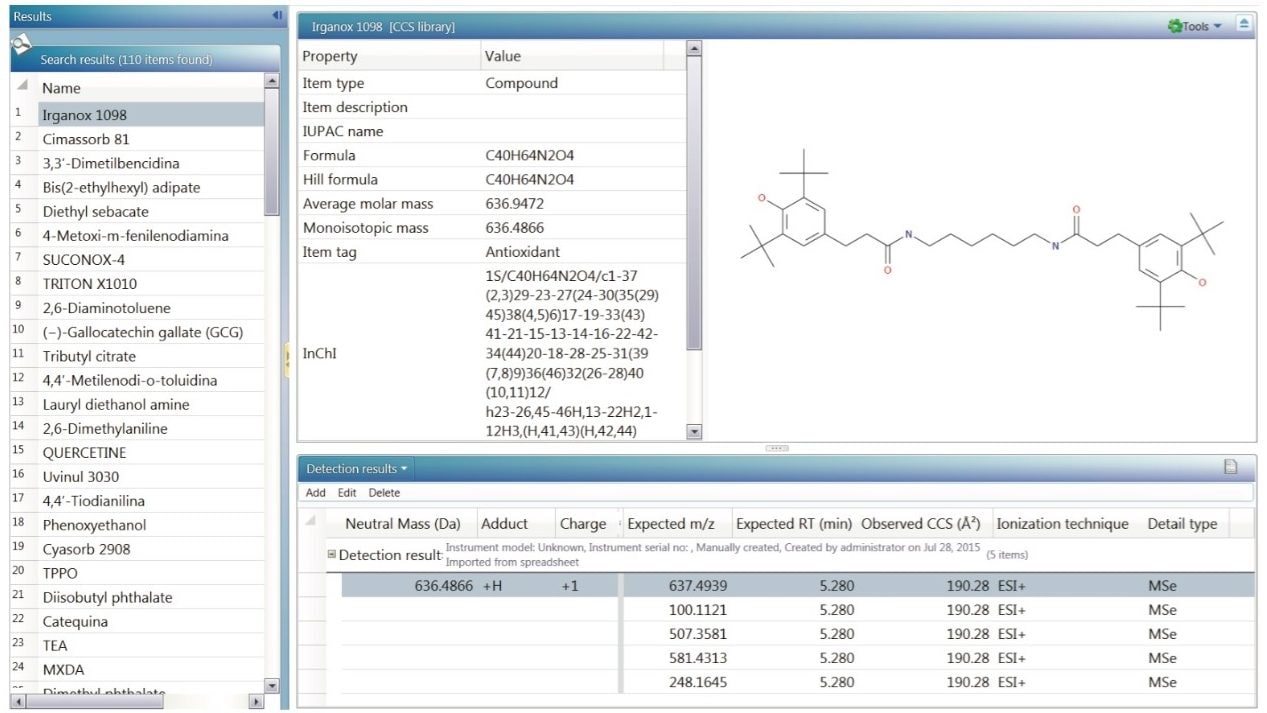Select SUCONOX-4 in the list
The image size is (1267, 713).
tap(151, 259)
